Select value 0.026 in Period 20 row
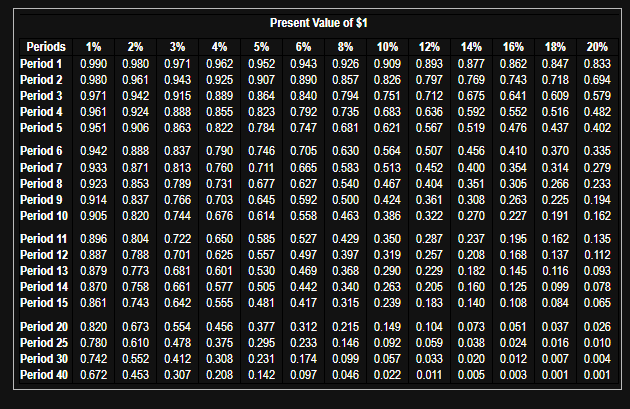 click(597, 327)
